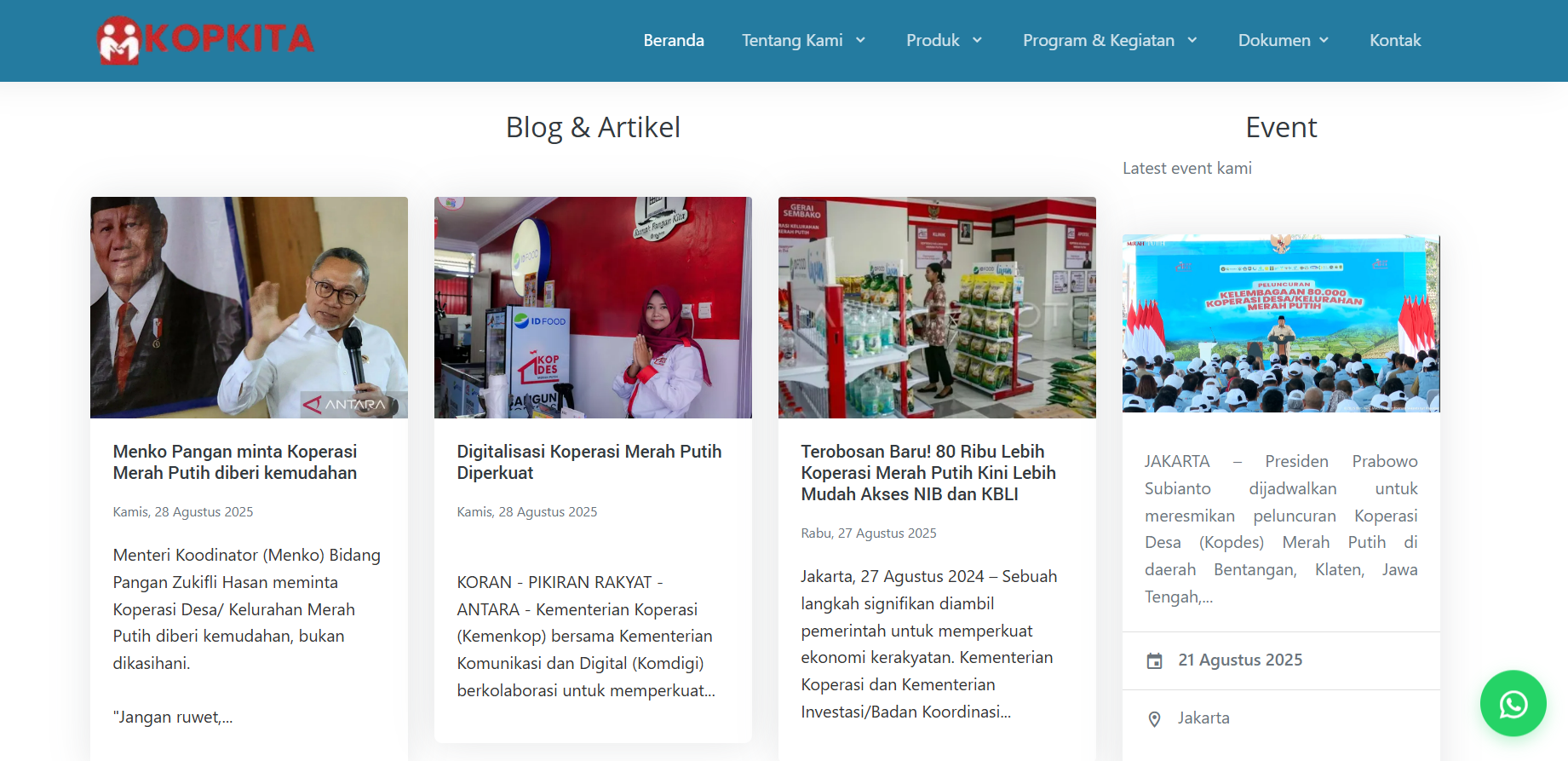Expand the Produk dropdown chevron
The height and width of the screenshot is (761, 1568).
[977, 40]
